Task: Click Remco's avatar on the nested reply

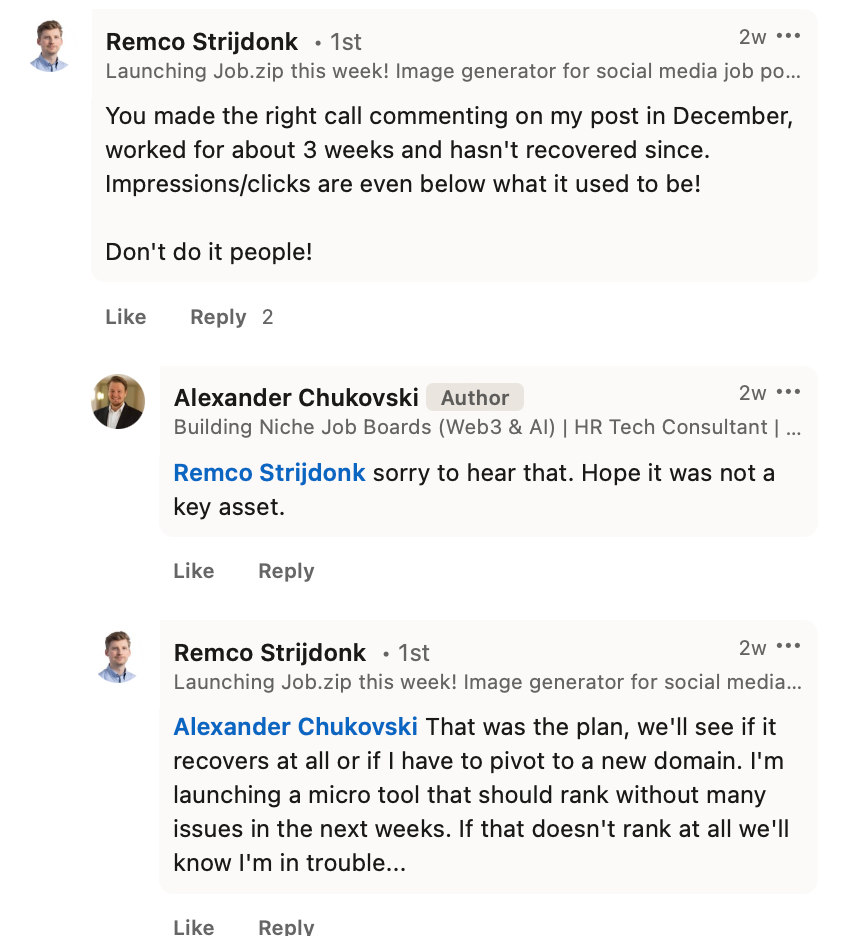Action: tap(118, 657)
